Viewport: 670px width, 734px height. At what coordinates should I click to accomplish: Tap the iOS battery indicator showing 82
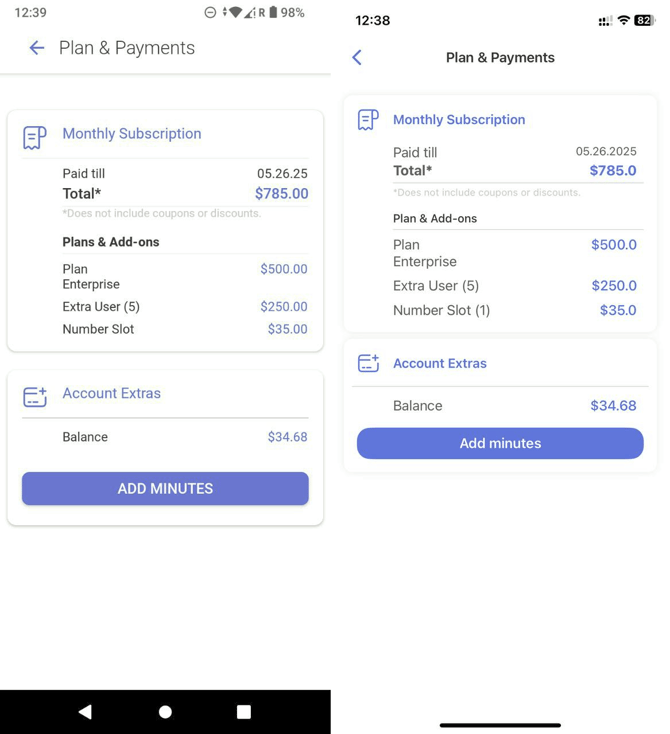point(644,21)
